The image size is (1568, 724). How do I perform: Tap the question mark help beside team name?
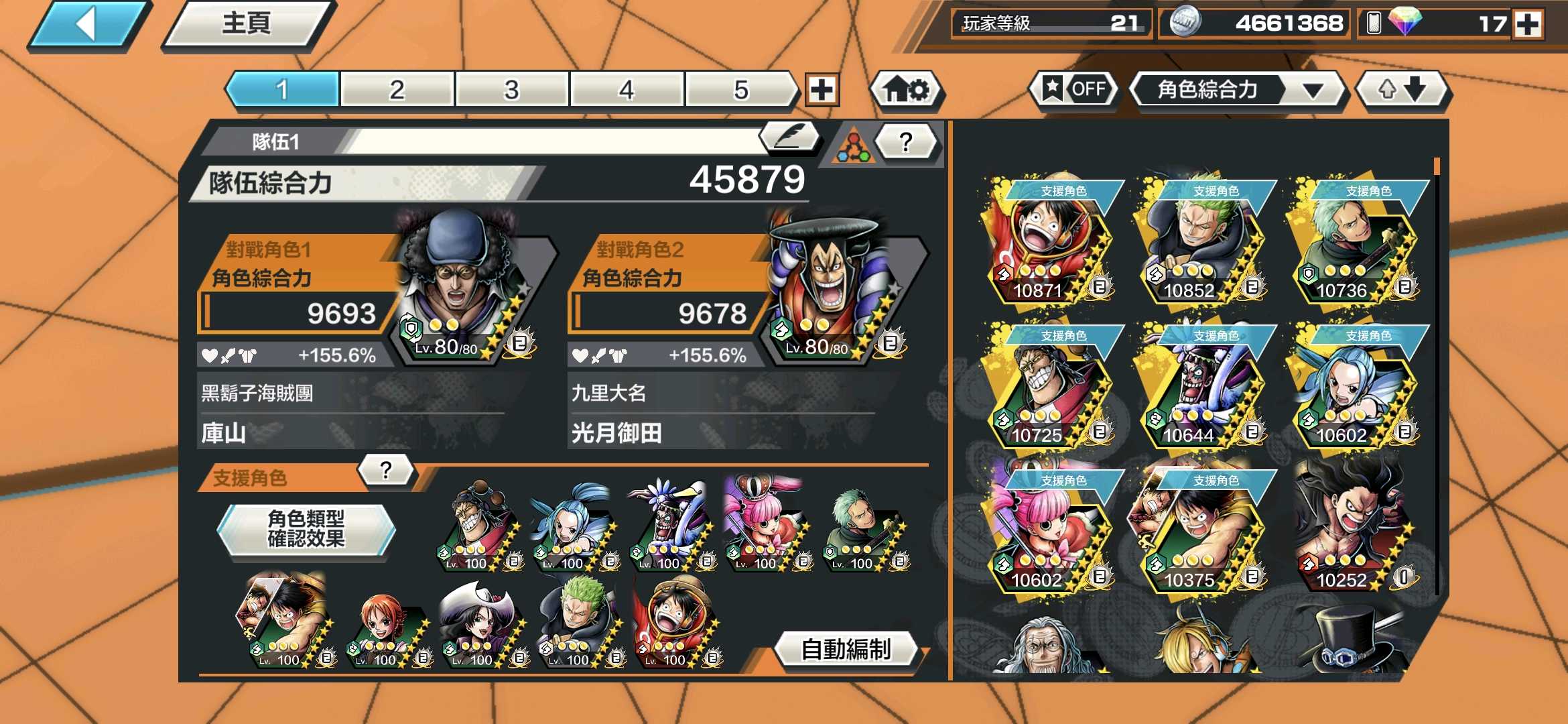pos(906,141)
